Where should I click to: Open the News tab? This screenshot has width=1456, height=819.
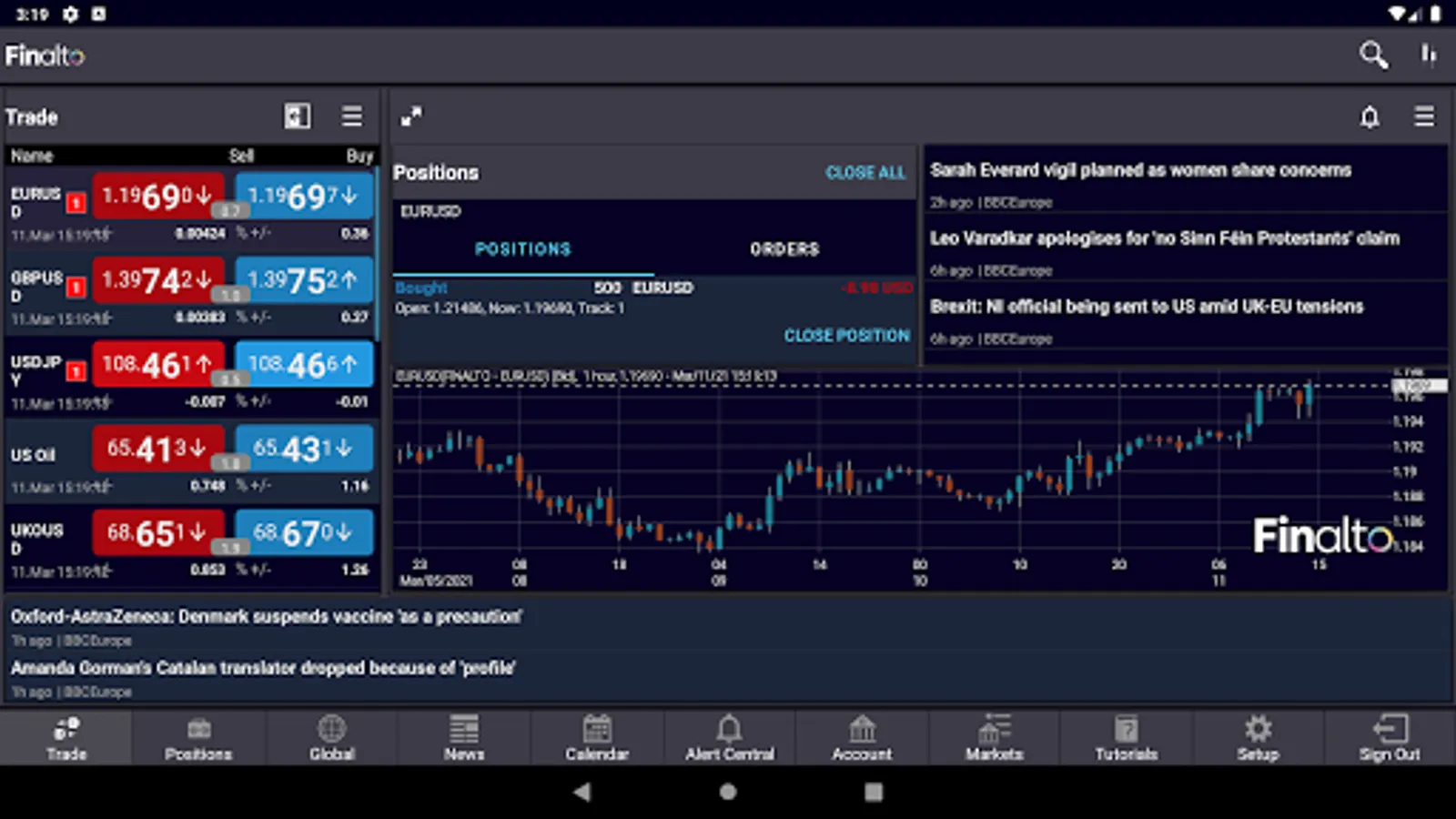coord(464,738)
